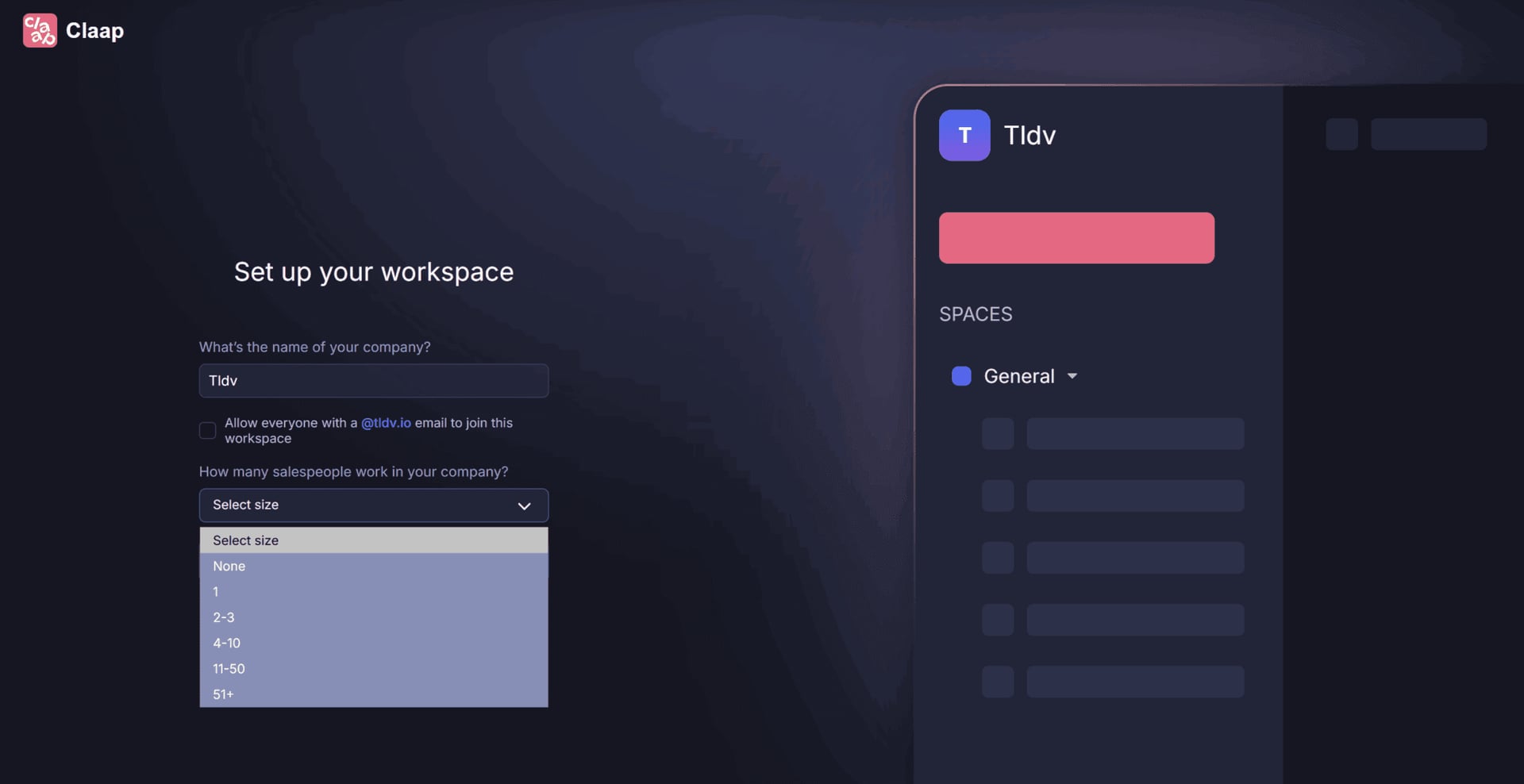The image size is (1524, 784).
Task: Click the Tldv workspace avatar icon
Action: 964,136
